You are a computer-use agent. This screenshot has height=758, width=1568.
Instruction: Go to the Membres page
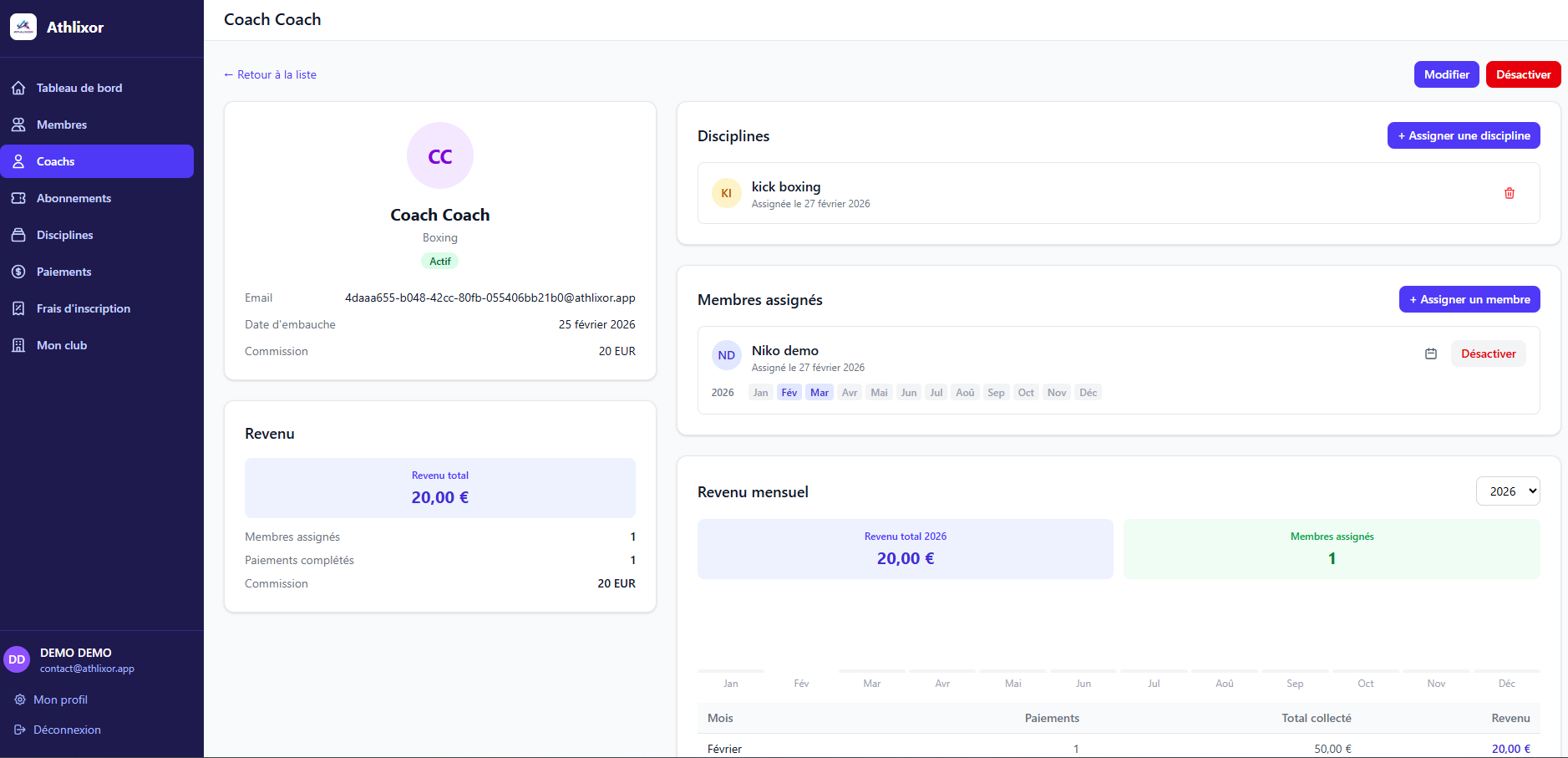(61, 125)
